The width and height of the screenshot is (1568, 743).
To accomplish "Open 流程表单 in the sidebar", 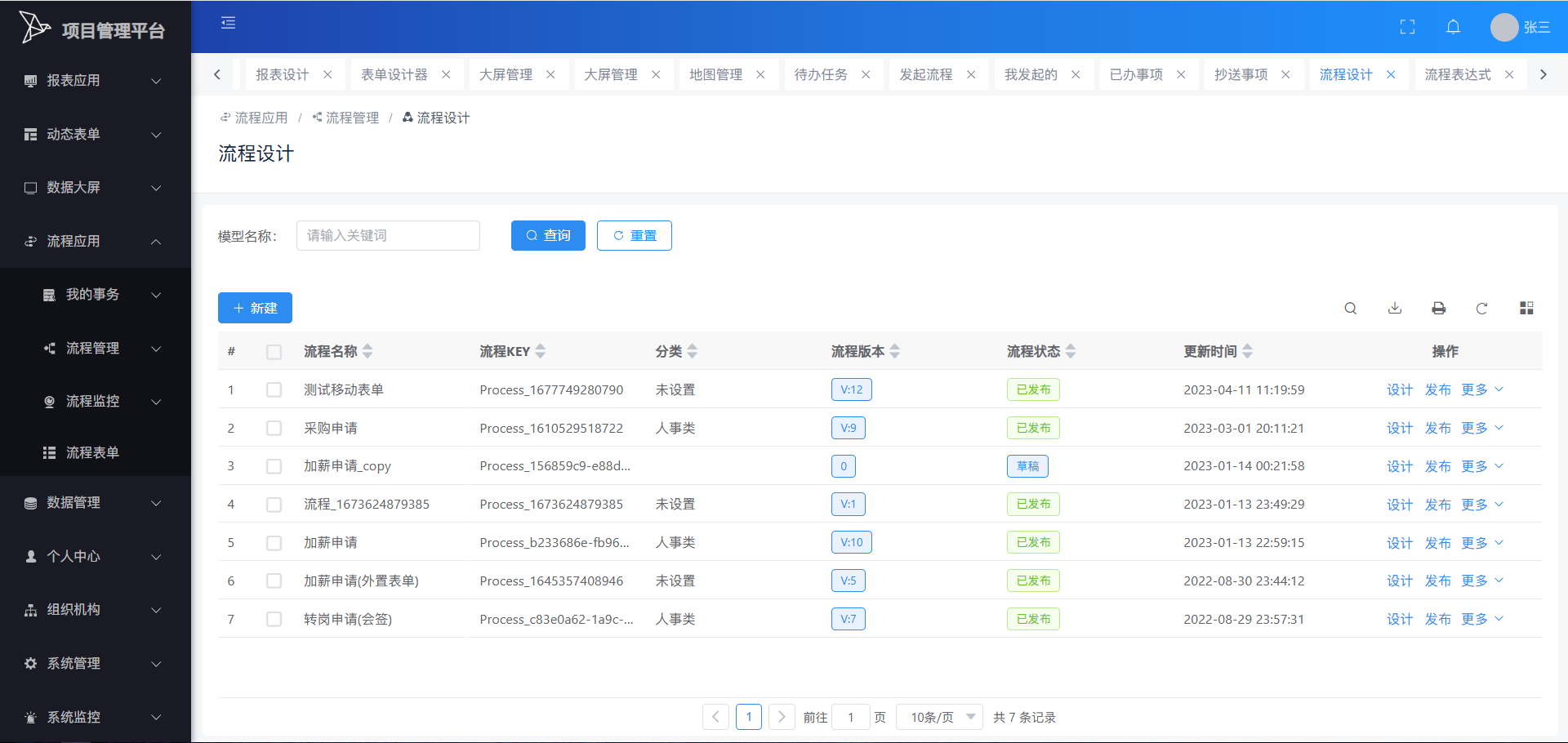I will pos(96,452).
